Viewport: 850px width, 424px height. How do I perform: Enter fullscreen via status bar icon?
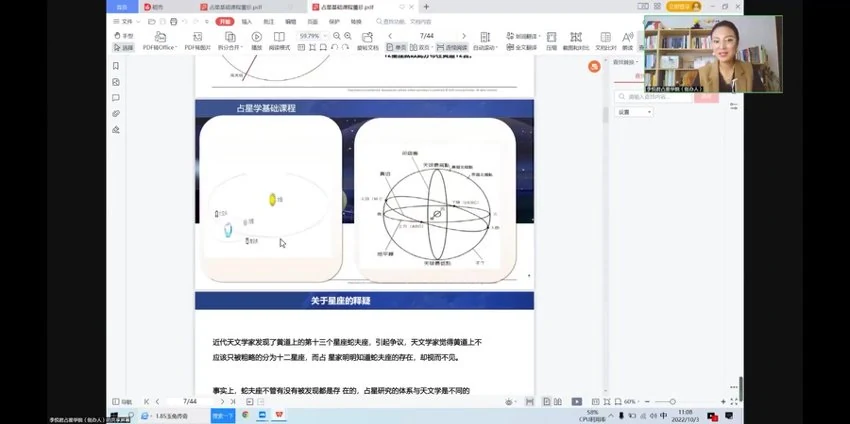pyautogui.click(x=734, y=402)
